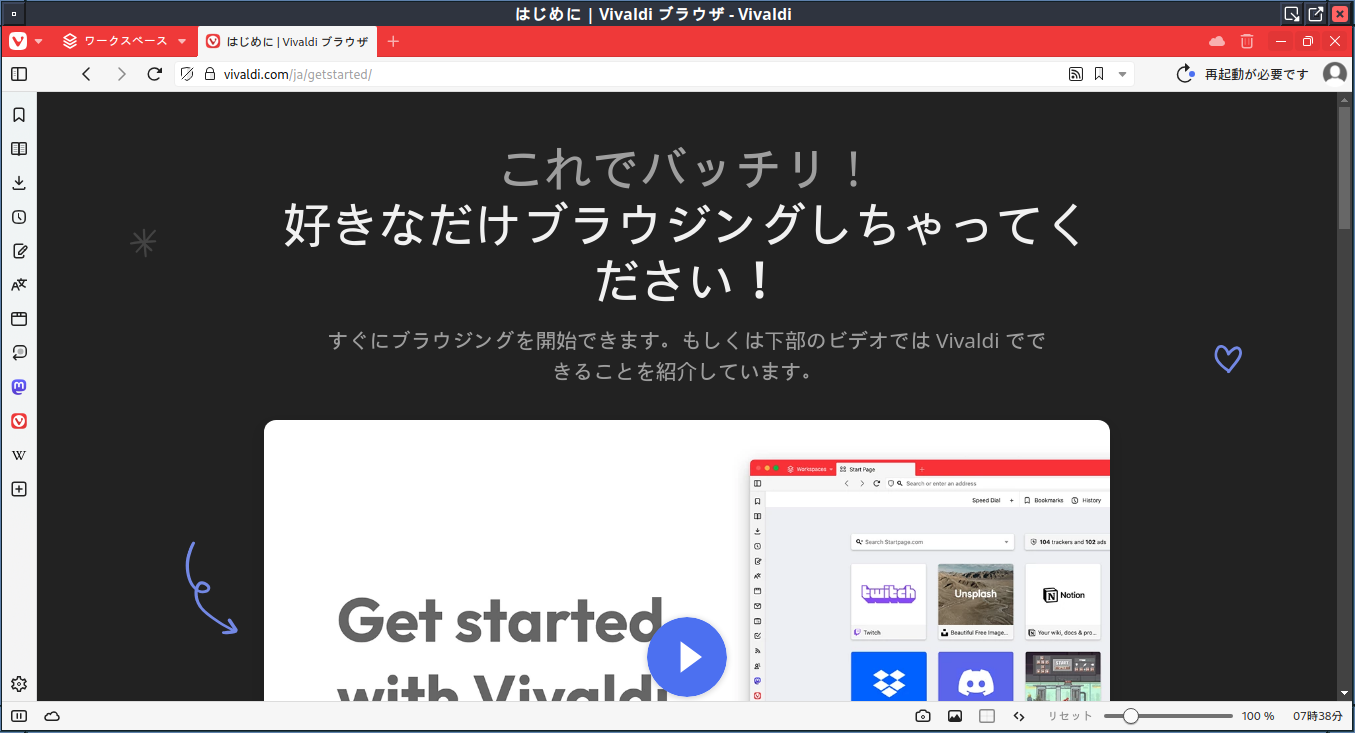Show site info via the padlock icon
Viewport: 1355px width, 733px height.
pyautogui.click(x=210, y=74)
